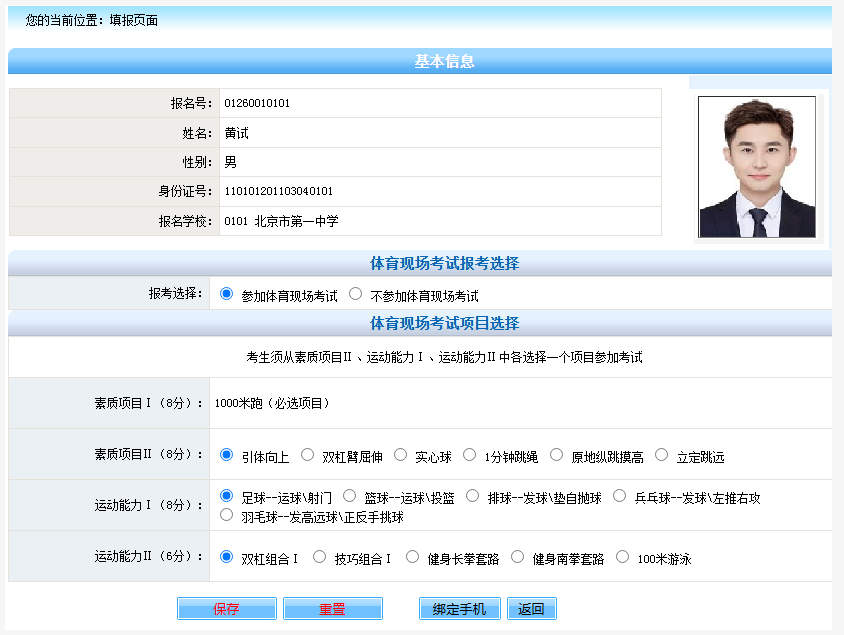Pick 双杠臂屈伸 radio button
The height and width of the screenshot is (635, 844).
pyautogui.click(x=307, y=455)
